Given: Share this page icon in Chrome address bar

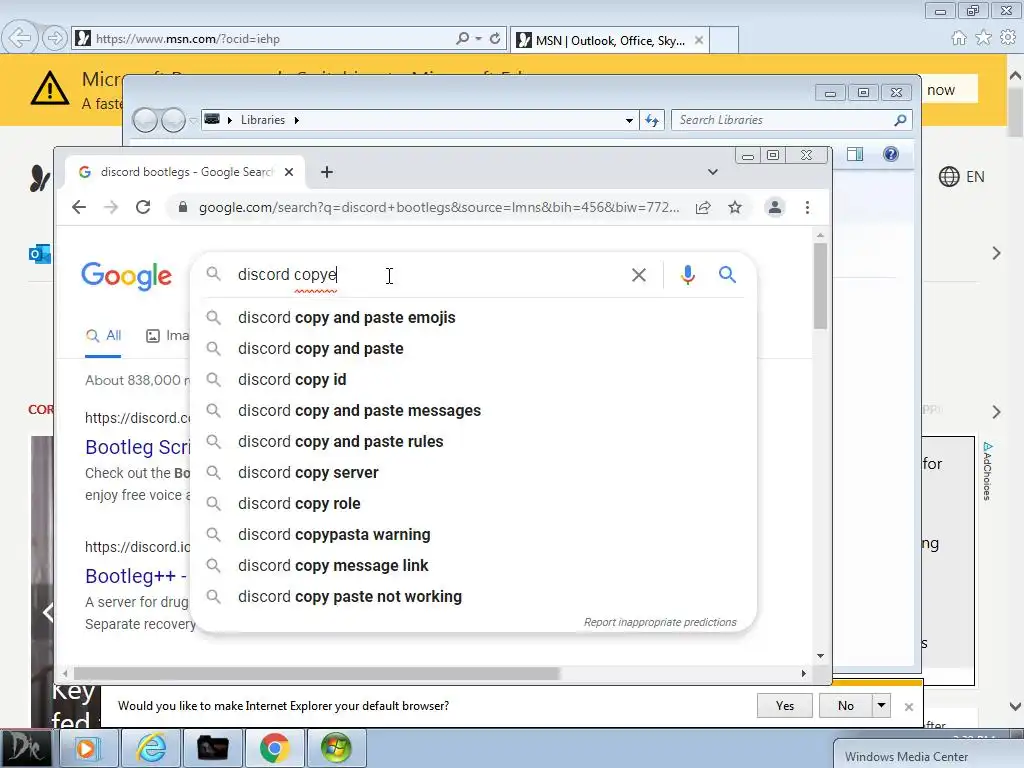Looking at the screenshot, I should coord(703,208).
